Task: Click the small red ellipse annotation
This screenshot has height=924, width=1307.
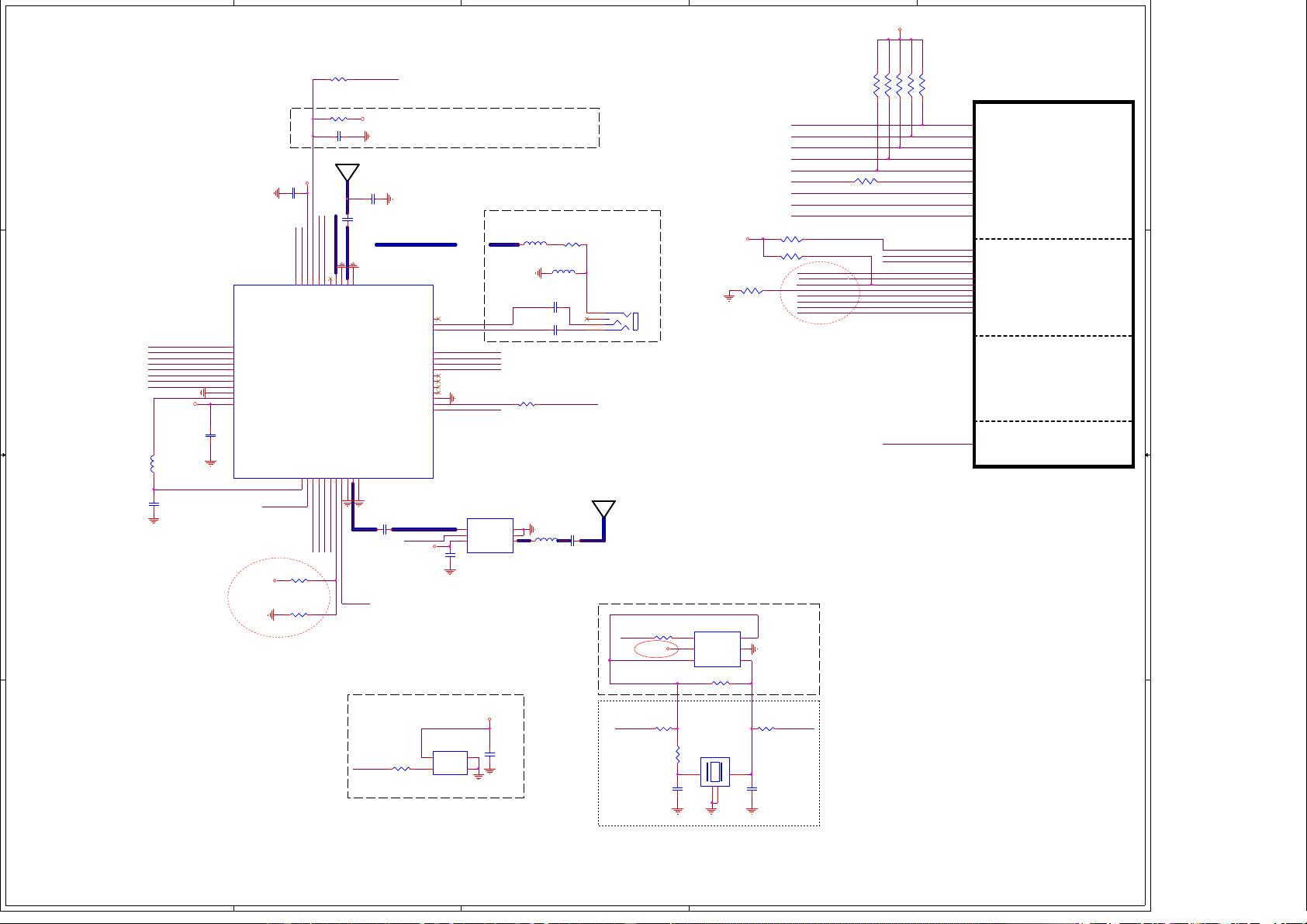Action: pyautogui.click(x=656, y=649)
